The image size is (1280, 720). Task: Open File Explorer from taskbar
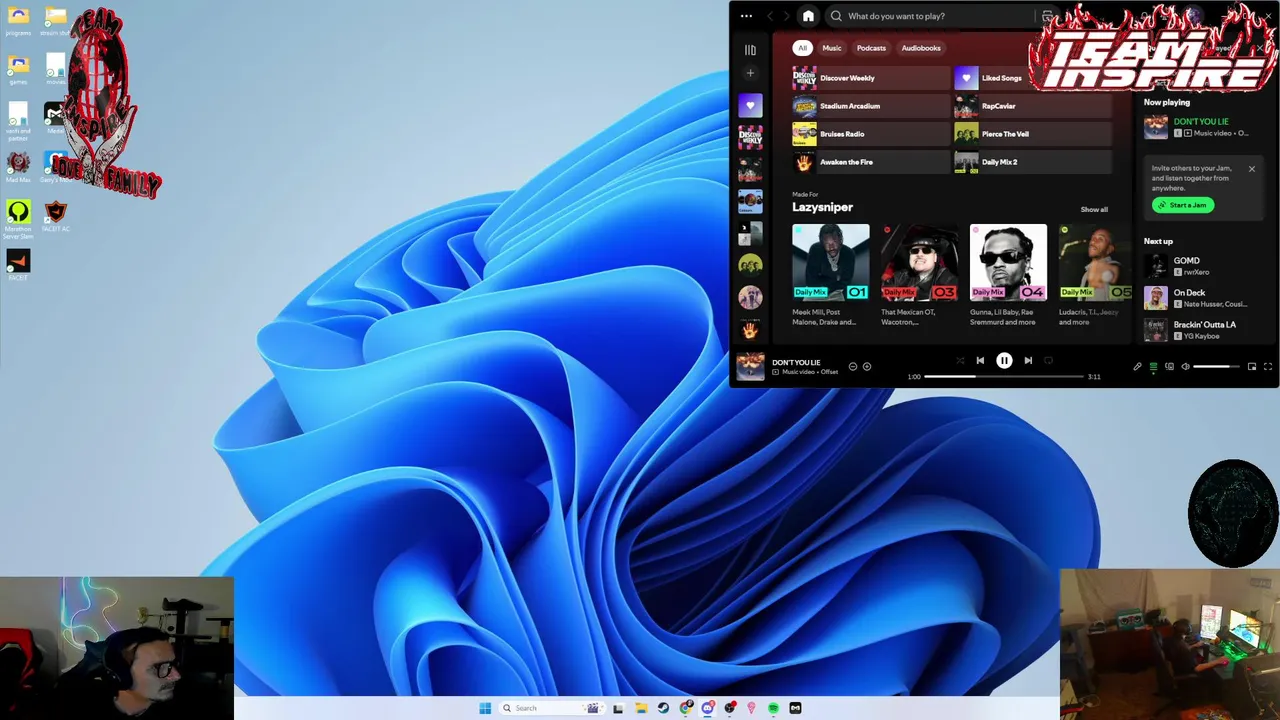pos(641,708)
